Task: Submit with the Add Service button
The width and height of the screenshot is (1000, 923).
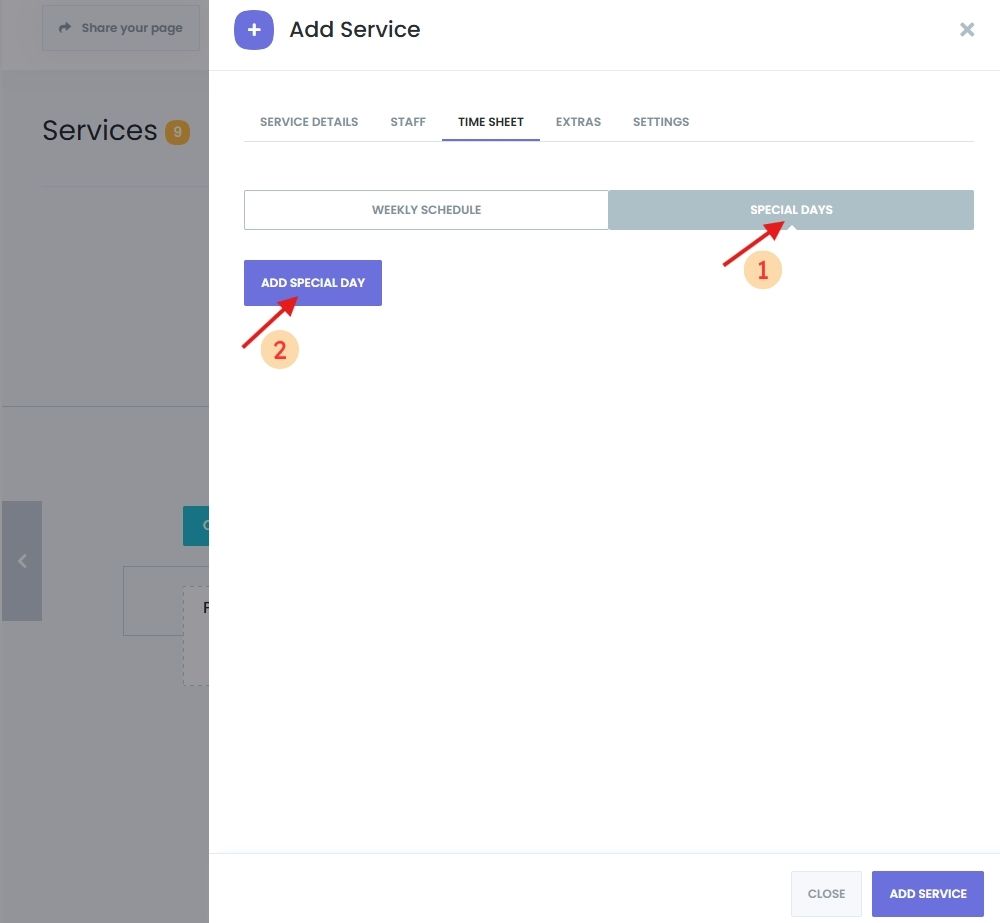Action: 928,894
